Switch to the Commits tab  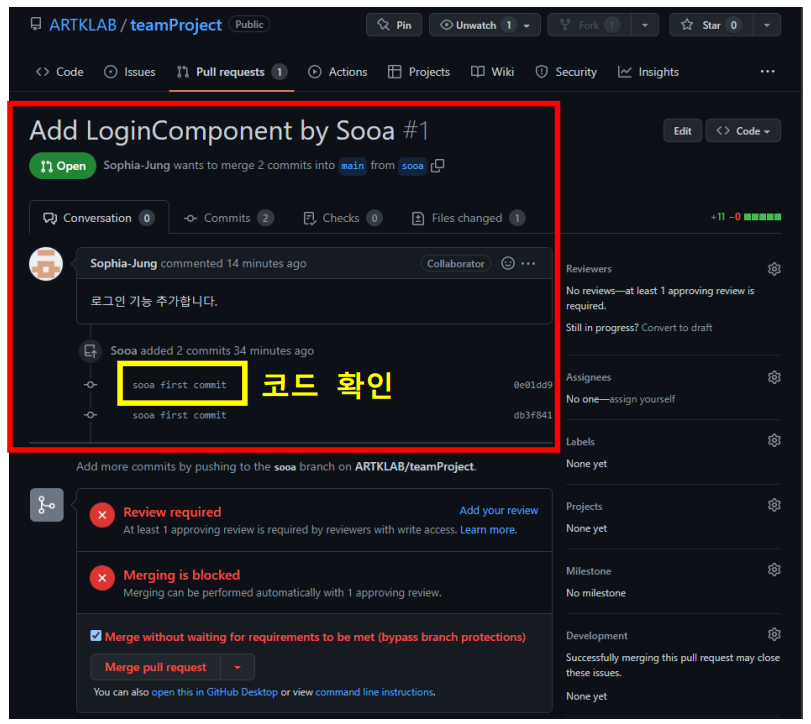[229, 218]
